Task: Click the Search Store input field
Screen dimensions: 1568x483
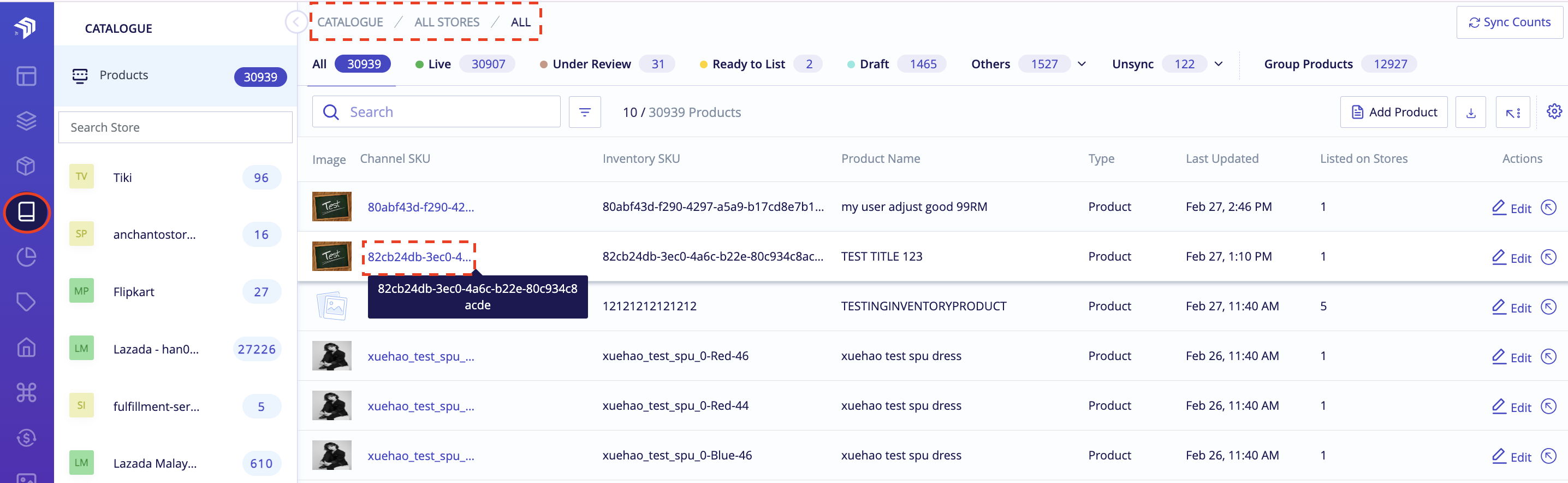Action: pyautogui.click(x=175, y=127)
